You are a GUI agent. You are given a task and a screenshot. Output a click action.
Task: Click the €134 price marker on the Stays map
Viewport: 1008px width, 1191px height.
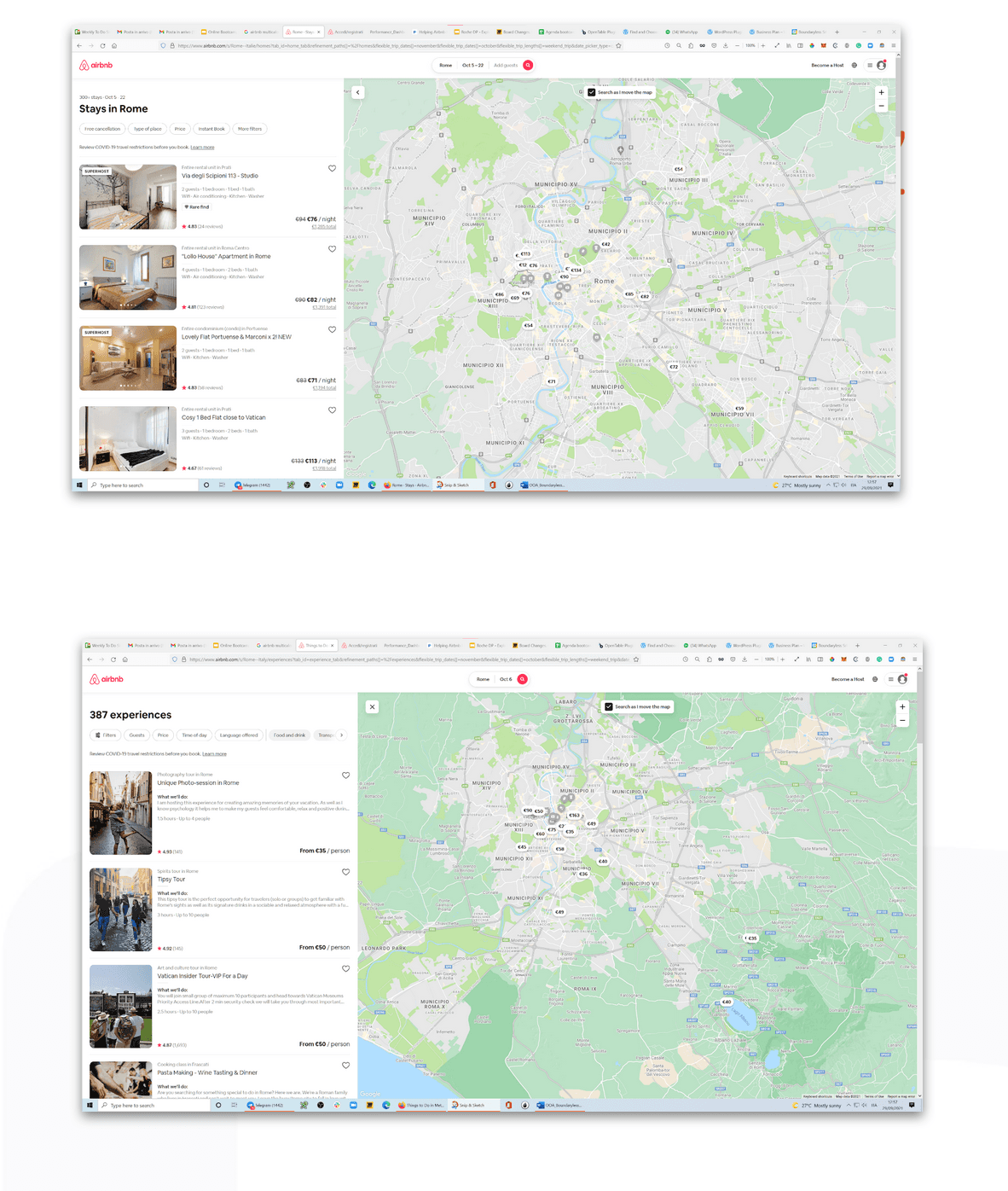coord(576,270)
